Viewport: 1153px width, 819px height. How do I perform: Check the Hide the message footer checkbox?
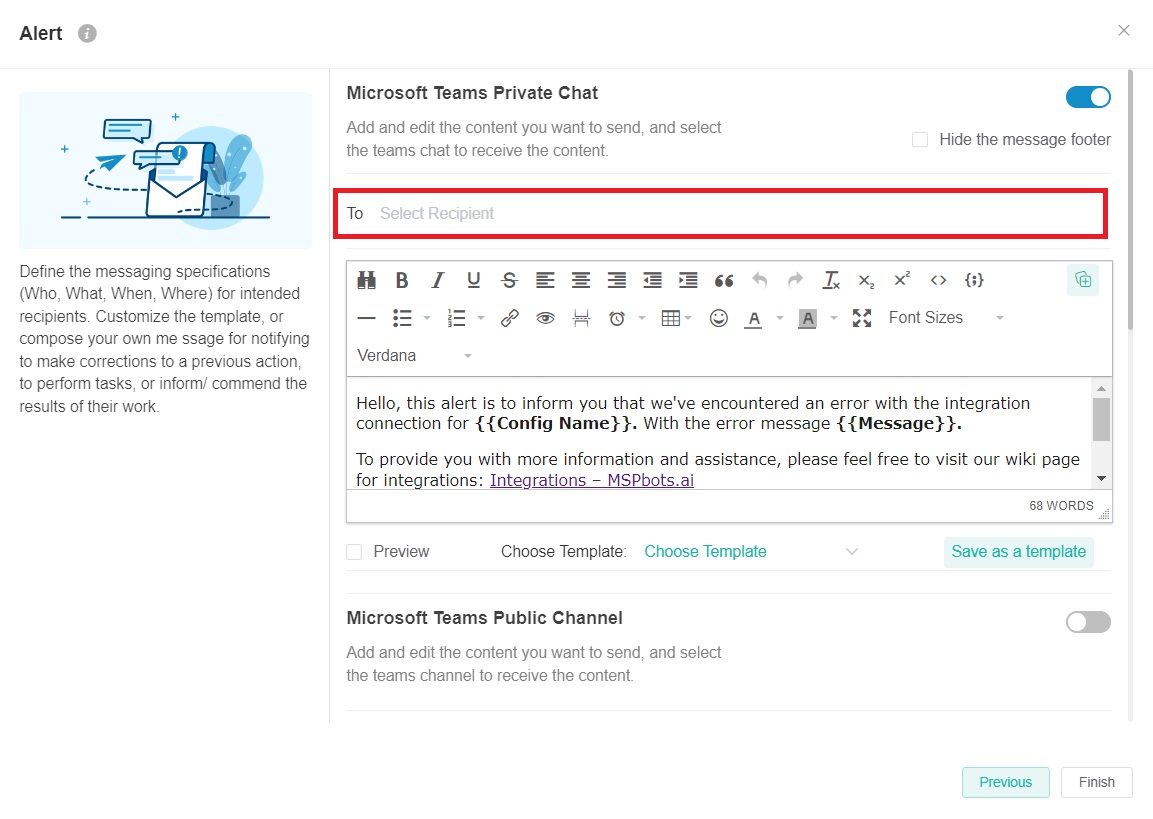(920, 140)
